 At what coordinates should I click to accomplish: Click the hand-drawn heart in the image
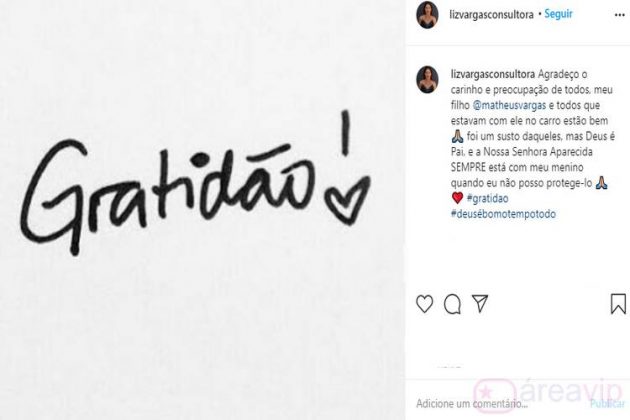pos(347,201)
